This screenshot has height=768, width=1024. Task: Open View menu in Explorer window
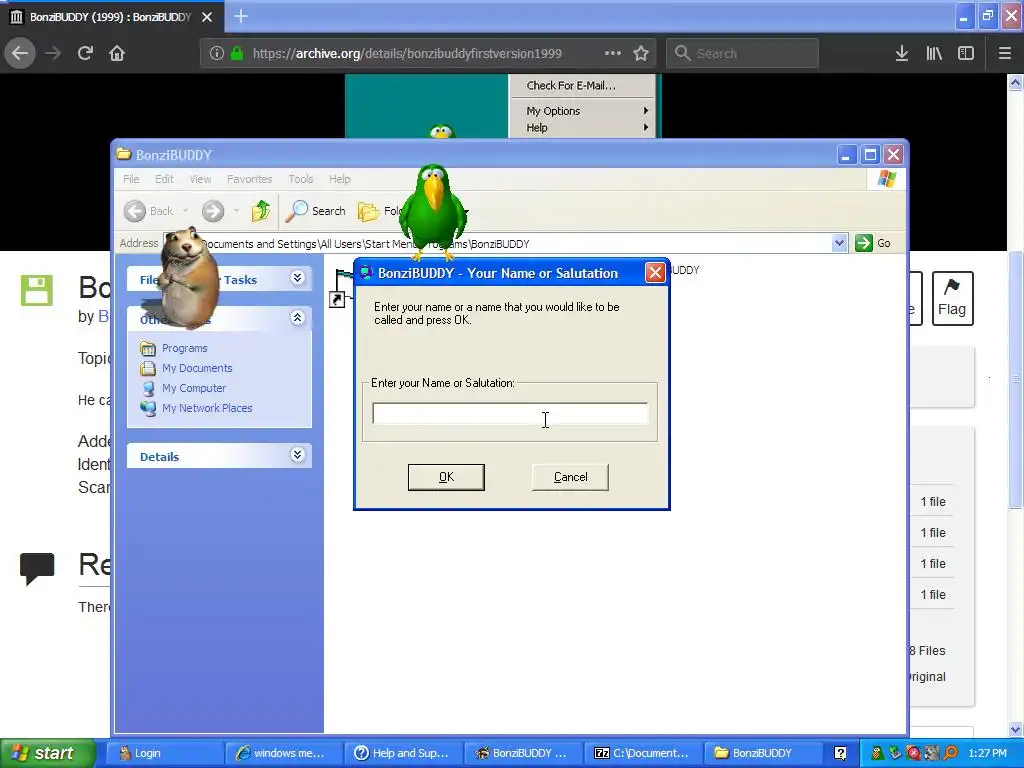click(x=200, y=179)
